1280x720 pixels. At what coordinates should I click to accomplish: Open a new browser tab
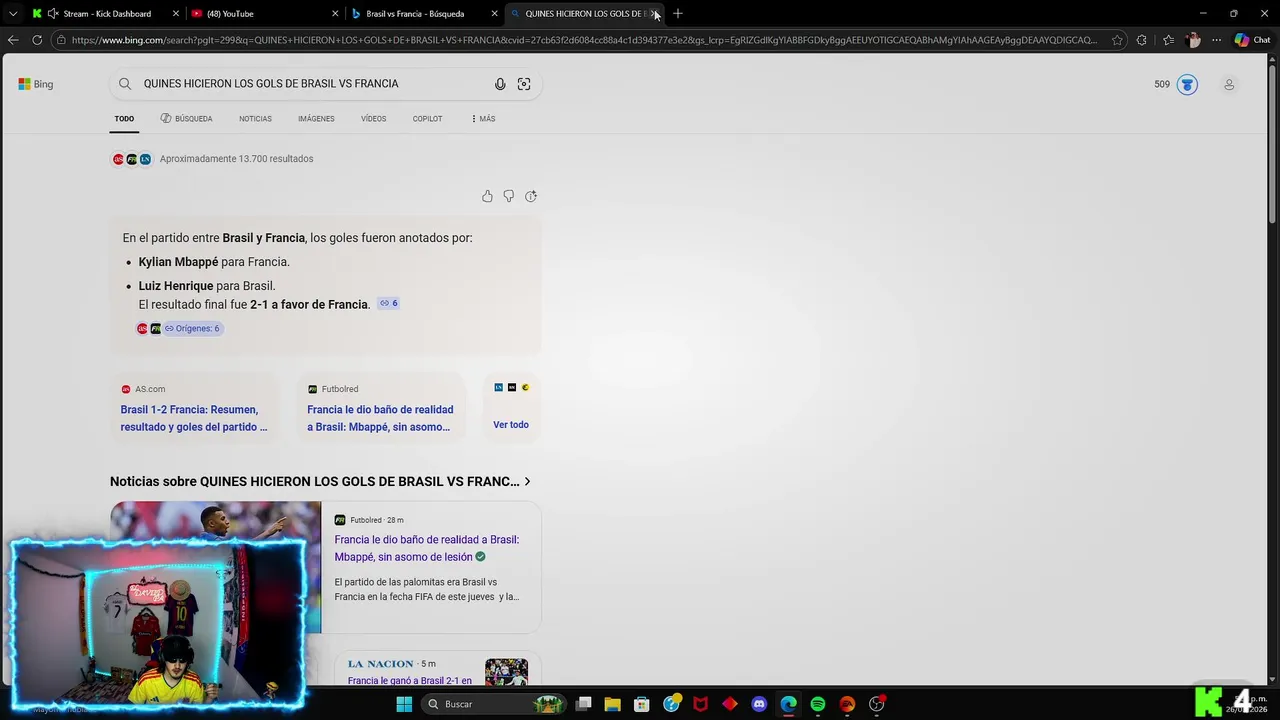coord(678,13)
